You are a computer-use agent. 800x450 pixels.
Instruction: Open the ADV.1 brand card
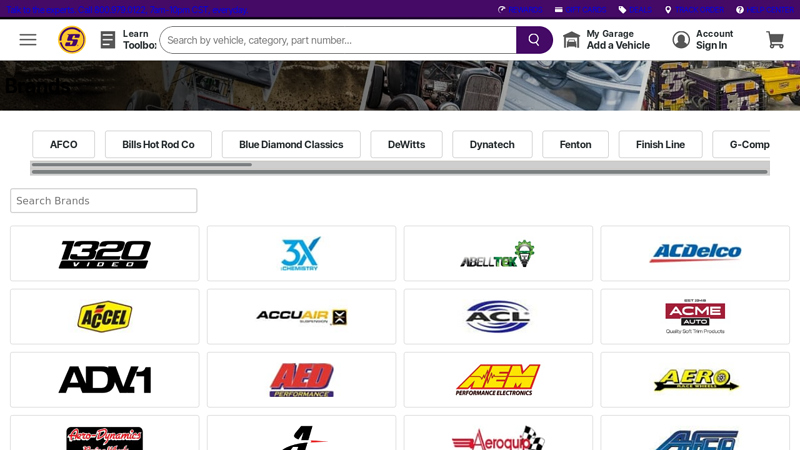(x=105, y=380)
